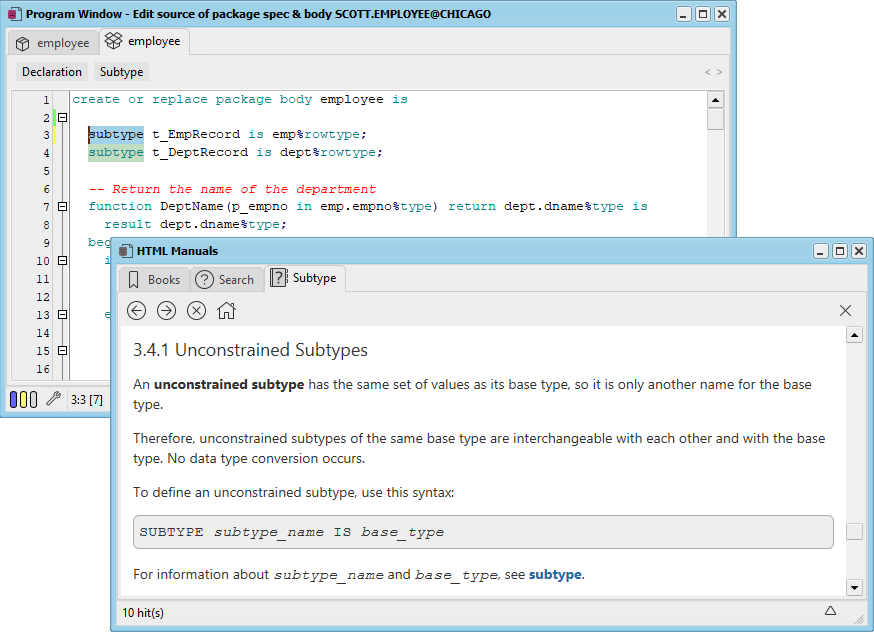874x632 pixels.
Task: Click the highlighted subtype keyword on line 3
Action: (x=116, y=134)
